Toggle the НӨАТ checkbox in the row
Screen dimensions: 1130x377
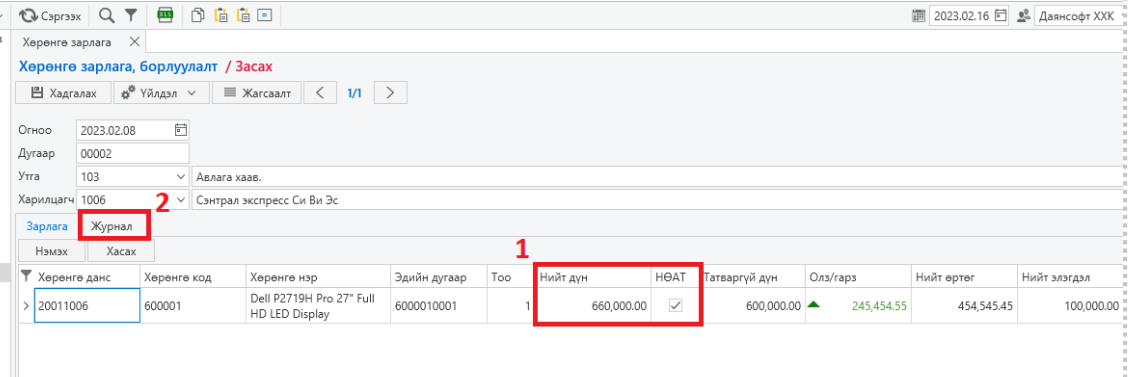click(x=675, y=306)
